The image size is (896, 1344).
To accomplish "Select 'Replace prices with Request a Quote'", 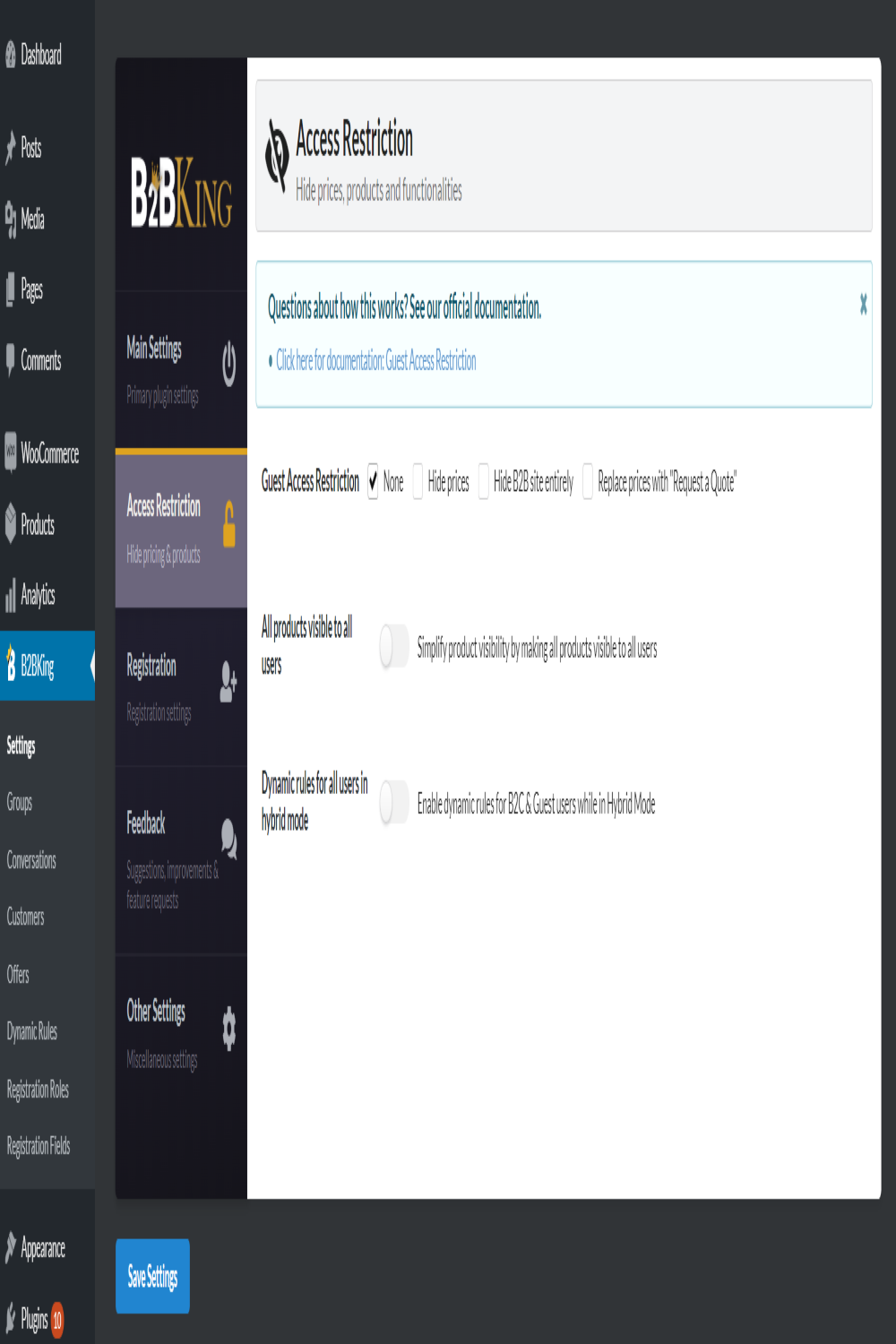I will 588,481.
